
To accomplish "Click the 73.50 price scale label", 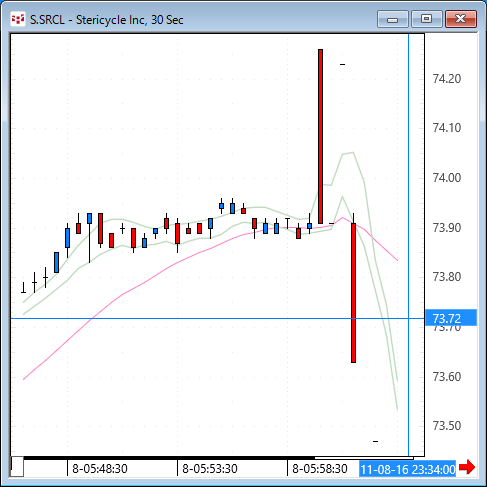I will tap(447, 426).
